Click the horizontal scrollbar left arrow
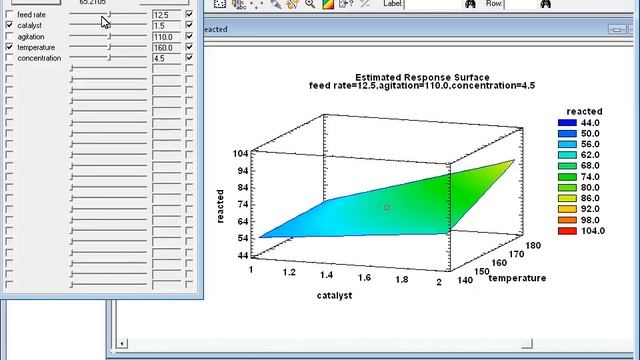 point(122,343)
